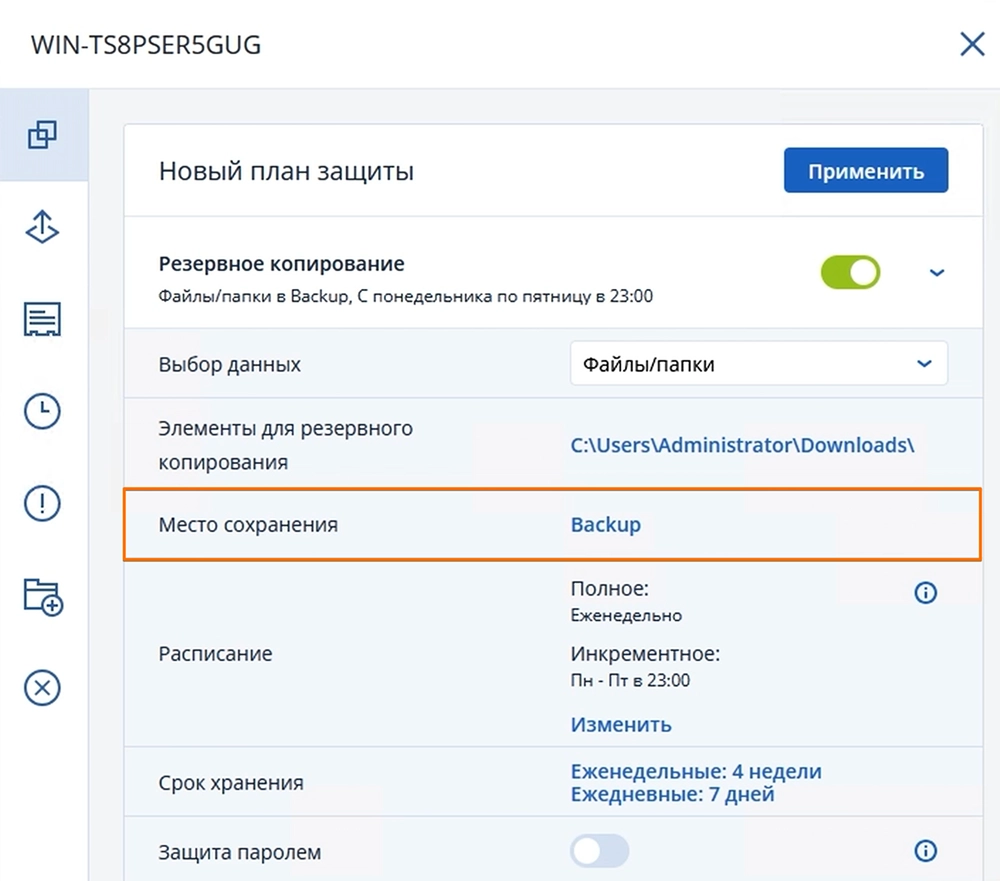Click the alerts exclamation icon
Screen dimensions: 1000x881
42,504
